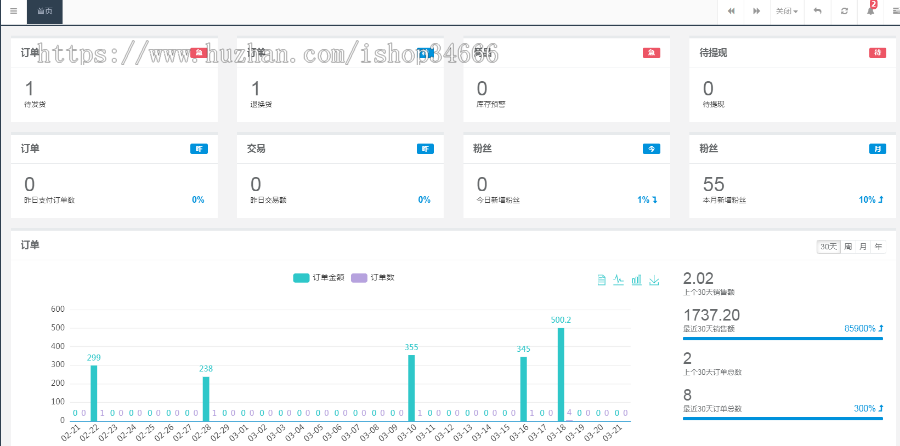
Task: Open the 首页 tab
Action: (x=45, y=11)
